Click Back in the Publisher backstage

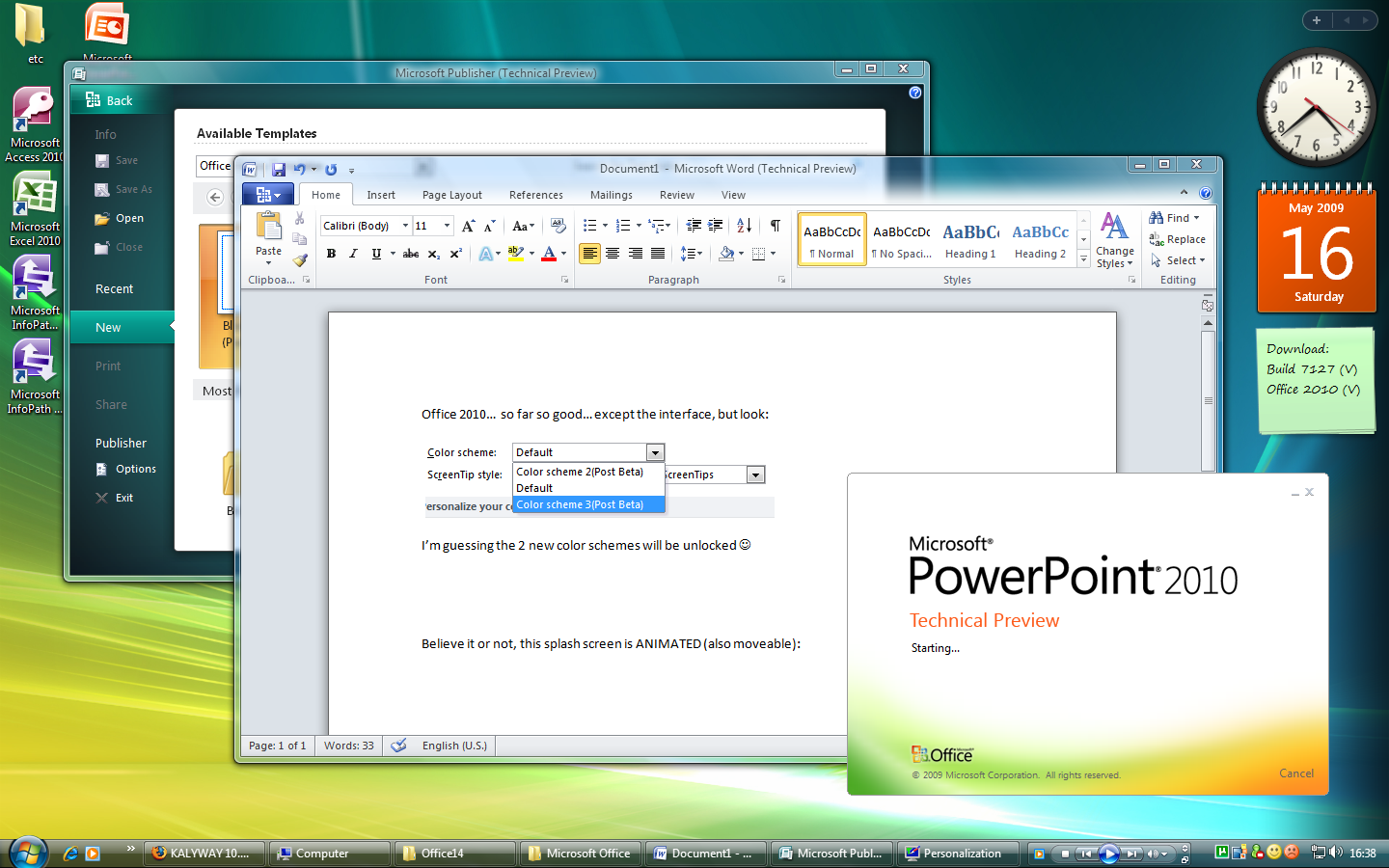coord(109,100)
